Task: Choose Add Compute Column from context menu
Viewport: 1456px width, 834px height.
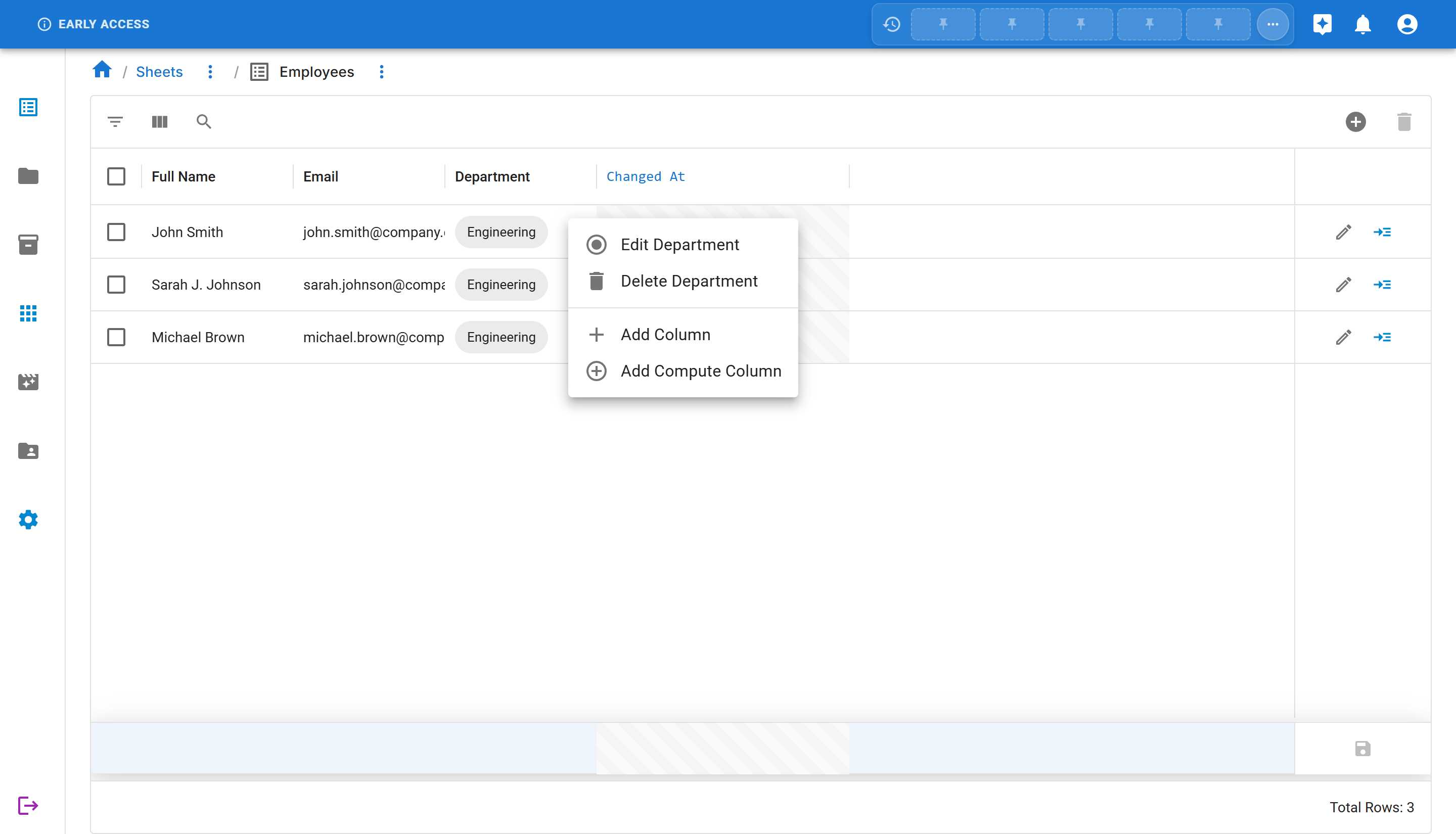Action: click(701, 370)
